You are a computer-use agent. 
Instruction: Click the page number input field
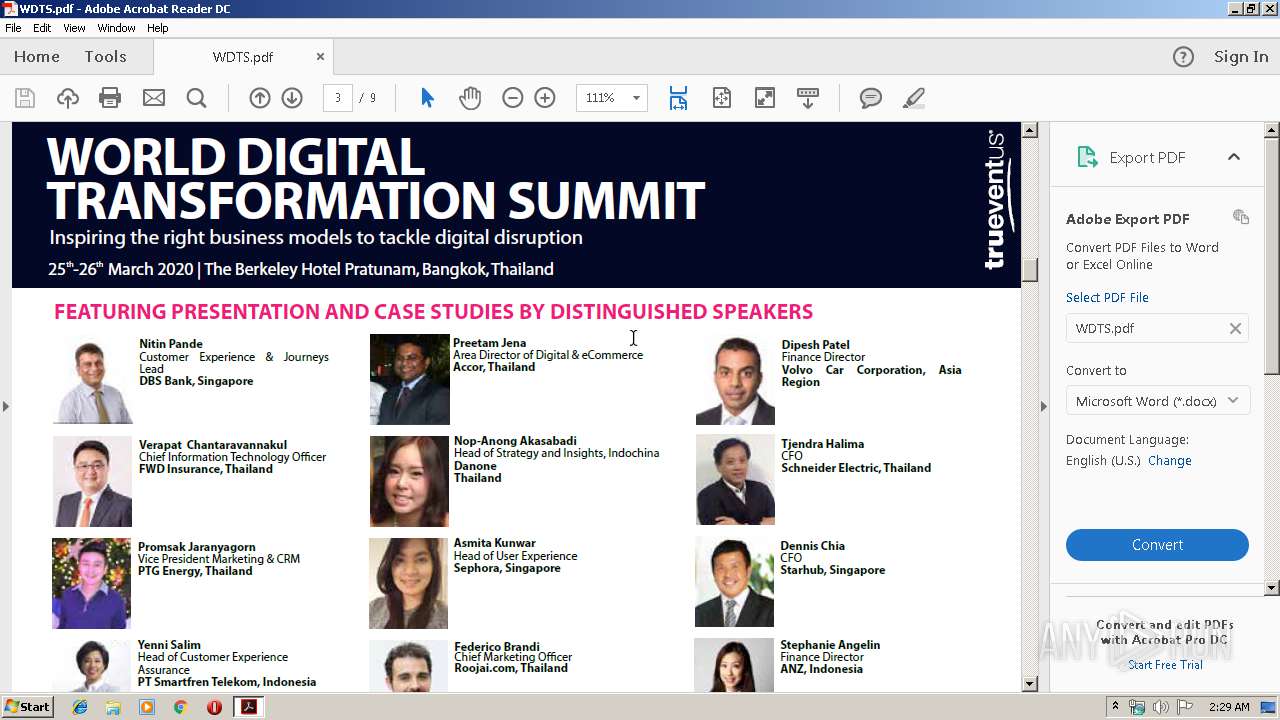338,98
